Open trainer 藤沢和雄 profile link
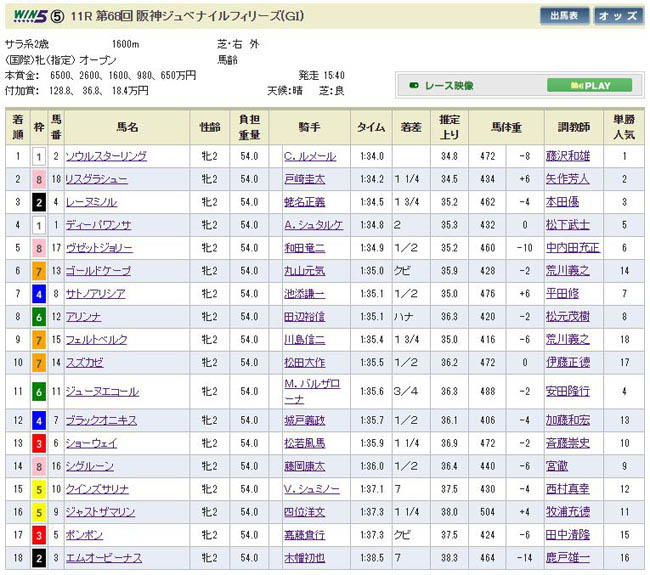The width and height of the screenshot is (650, 575). tap(568, 156)
